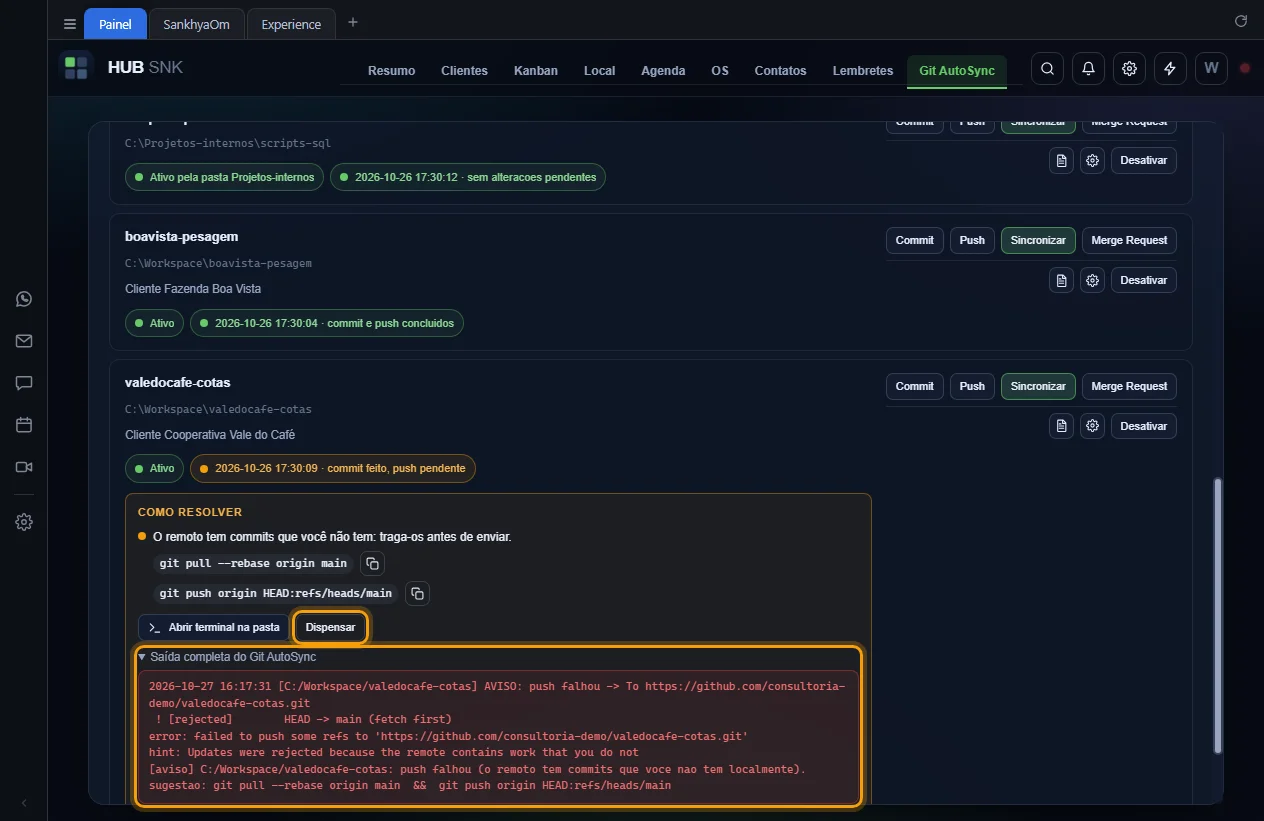The height and width of the screenshot is (821, 1264).
Task: Click Abrir terminal na pasta
Action: (x=213, y=627)
